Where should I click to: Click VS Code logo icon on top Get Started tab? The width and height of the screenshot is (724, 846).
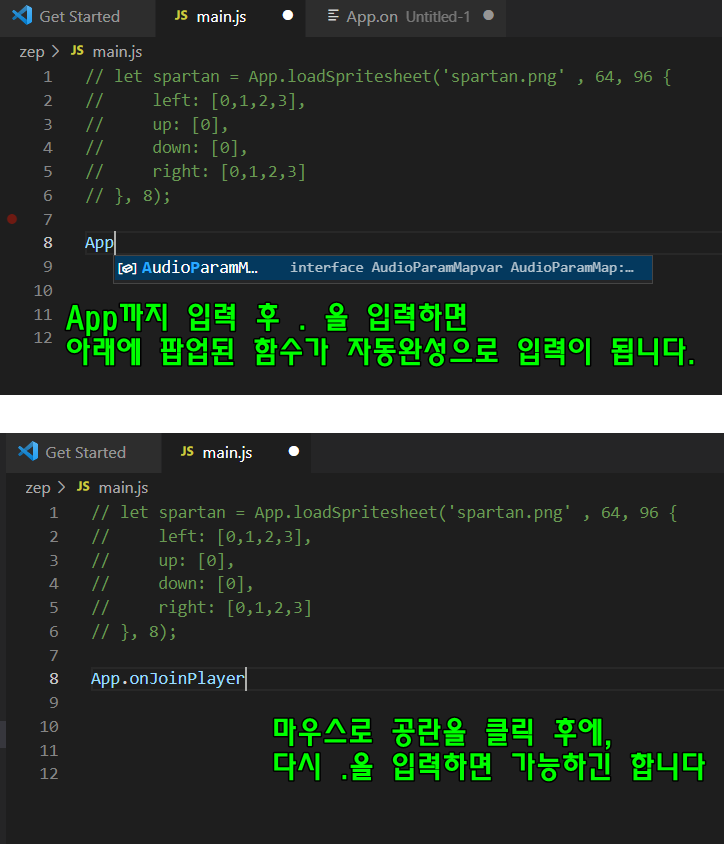(x=22, y=15)
